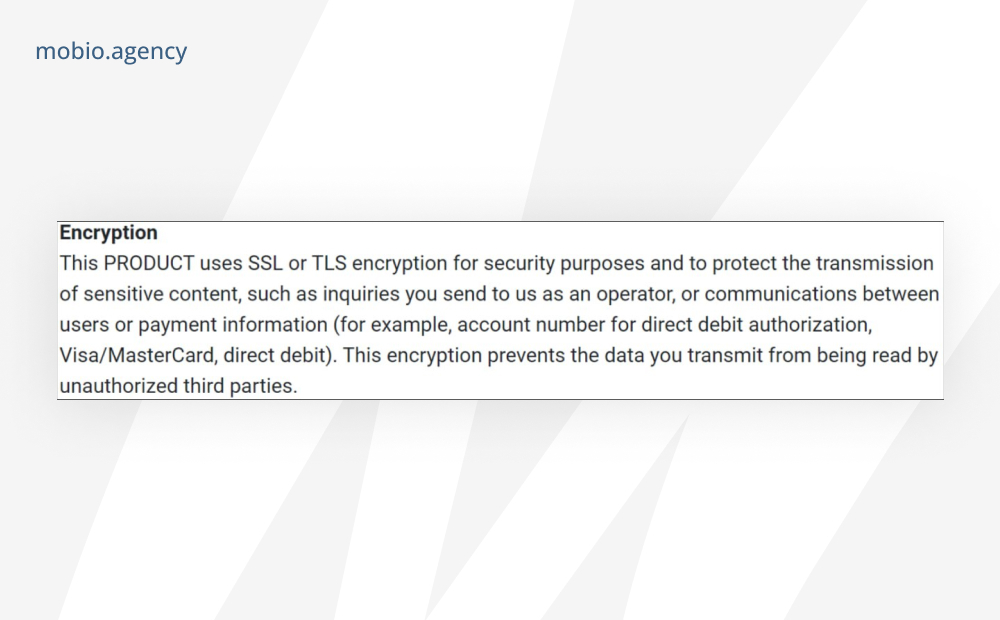The width and height of the screenshot is (1000, 620).
Task: Click the phrase 'unauthorized third parties'
Action: (x=178, y=386)
